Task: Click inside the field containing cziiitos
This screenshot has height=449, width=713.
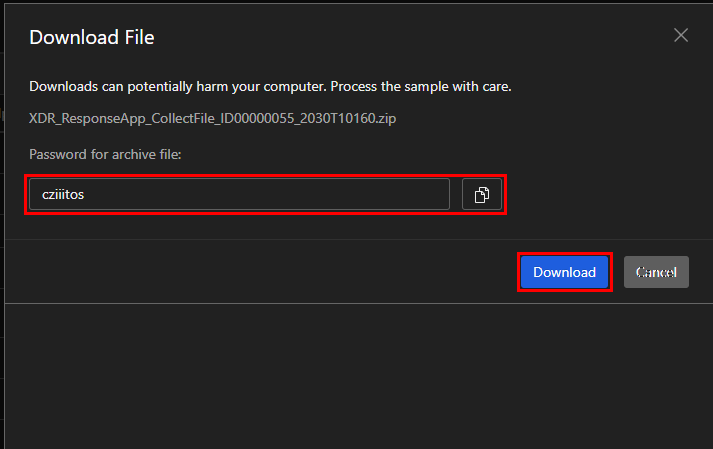Action: [239, 195]
